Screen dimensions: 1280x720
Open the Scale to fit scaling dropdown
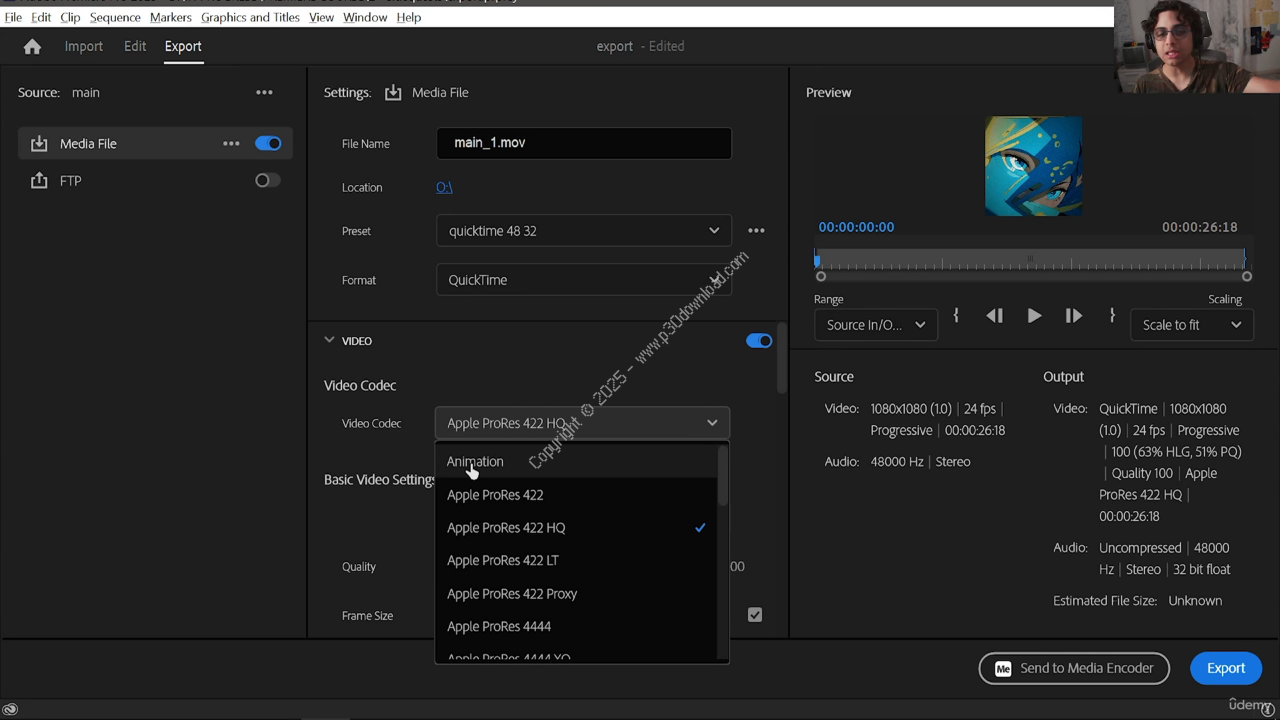(1192, 325)
